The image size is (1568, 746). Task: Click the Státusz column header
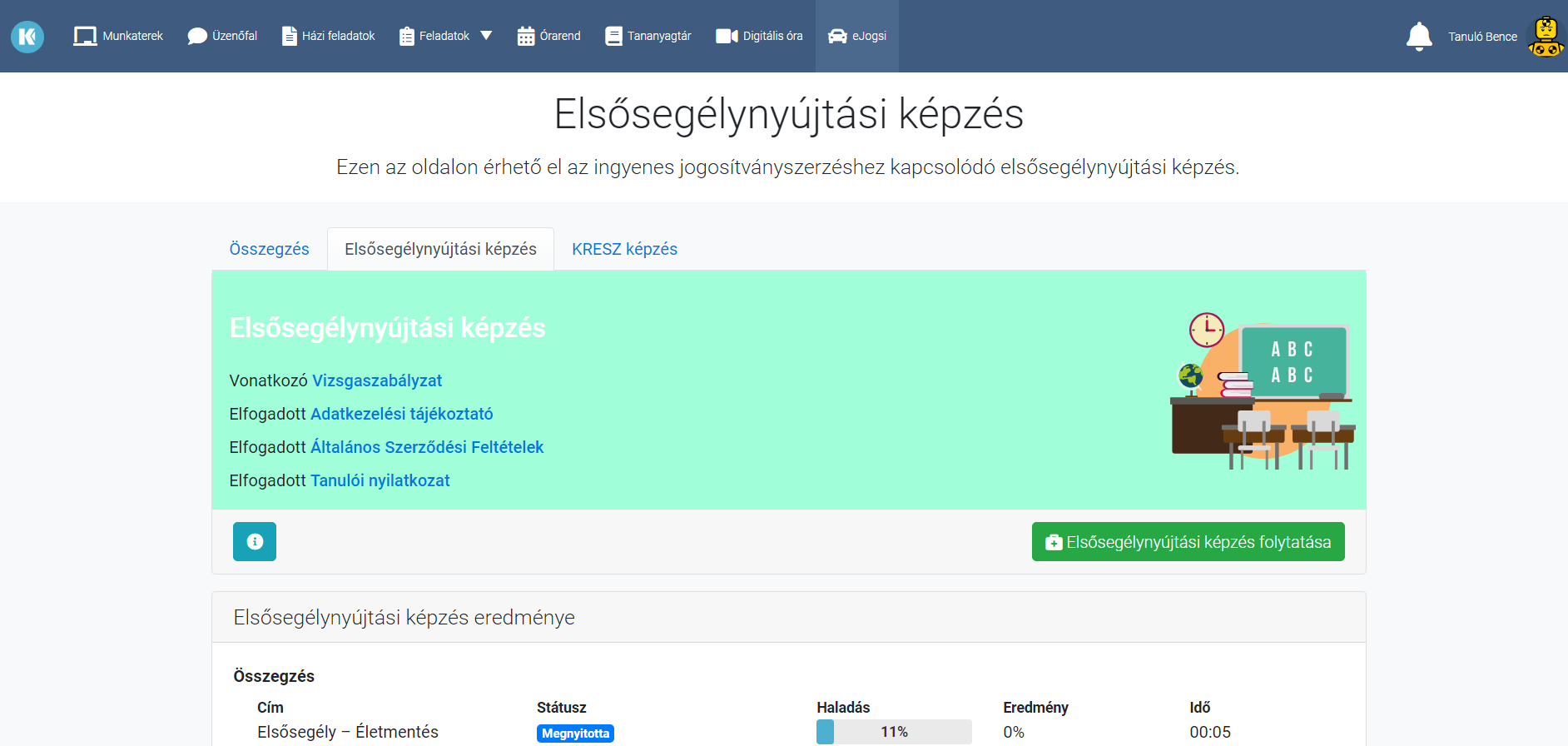(x=562, y=707)
